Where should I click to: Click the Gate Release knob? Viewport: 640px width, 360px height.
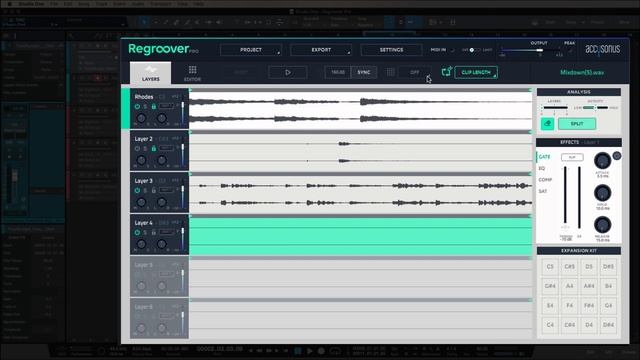click(x=602, y=225)
